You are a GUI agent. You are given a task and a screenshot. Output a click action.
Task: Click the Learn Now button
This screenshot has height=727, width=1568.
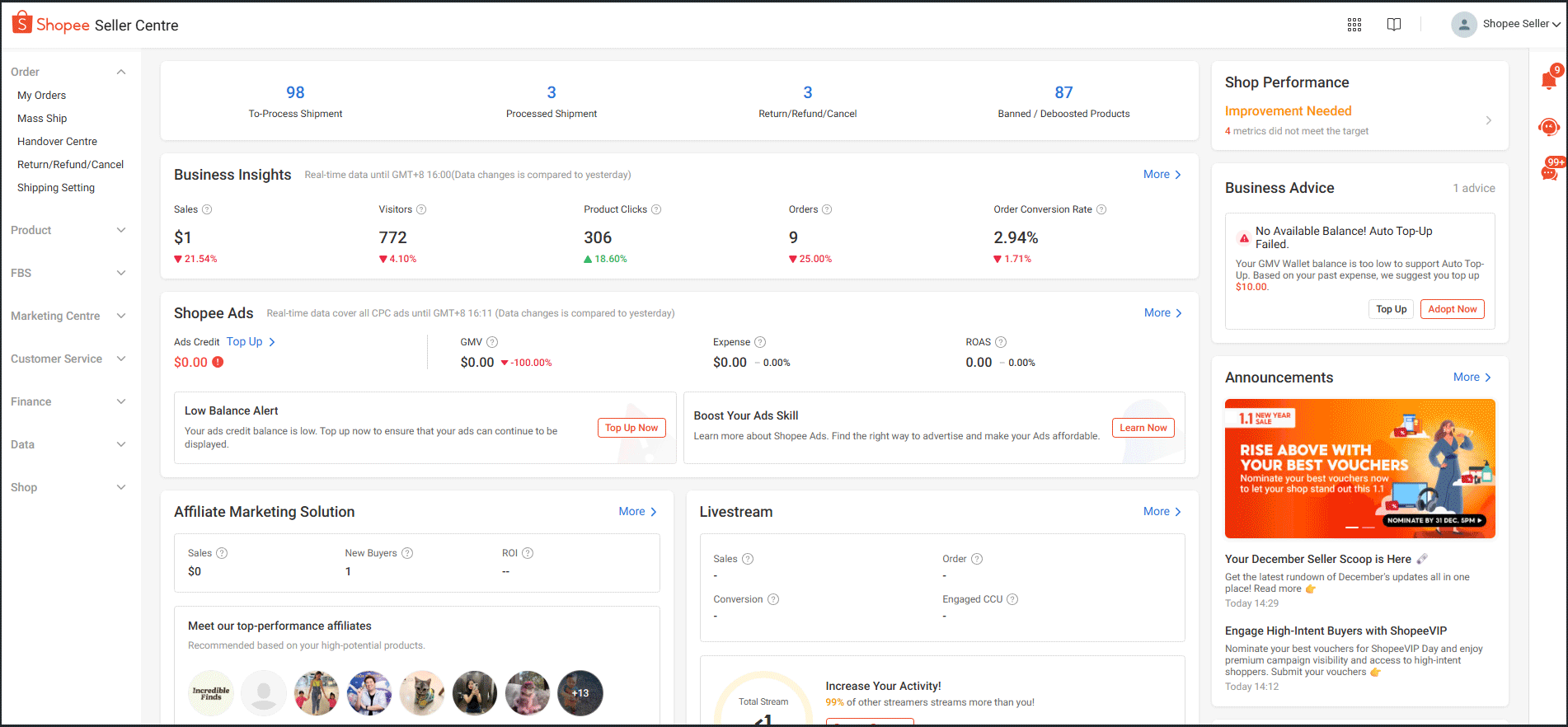pos(1143,428)
